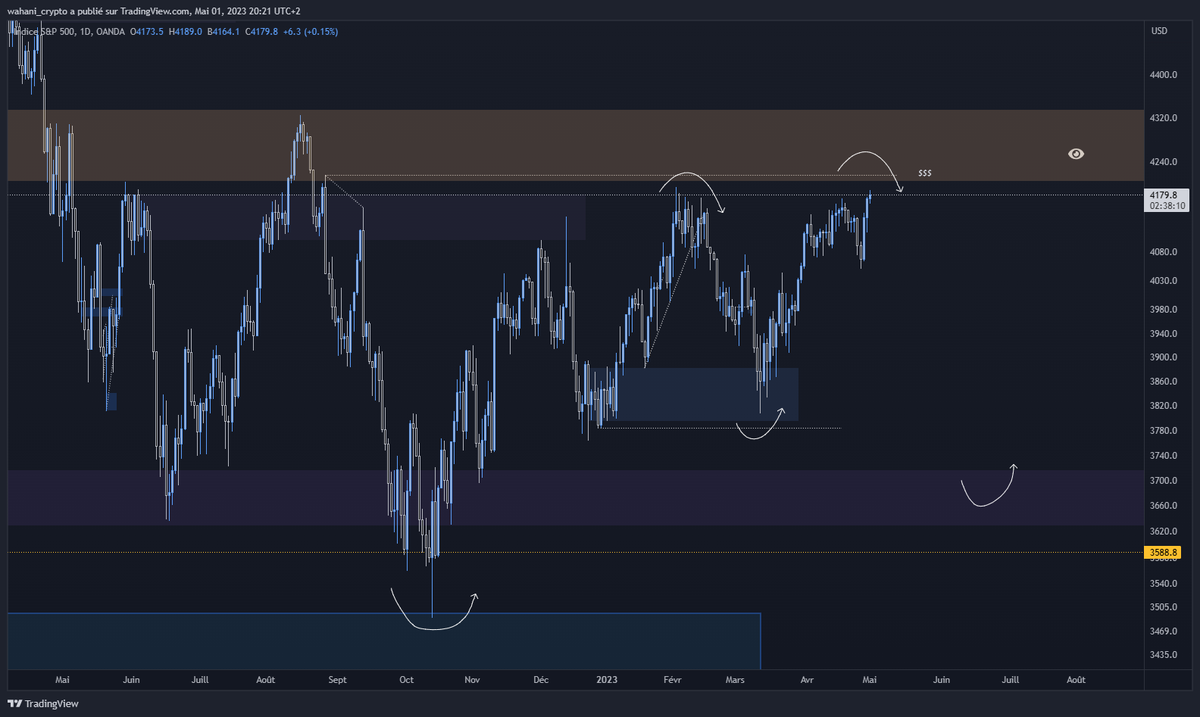Viewport: 1200px width, 717px height.
Task: Toggle the eye visibility icon in the supply zone
Action: pyautogui.click(x=1075, y=153)
